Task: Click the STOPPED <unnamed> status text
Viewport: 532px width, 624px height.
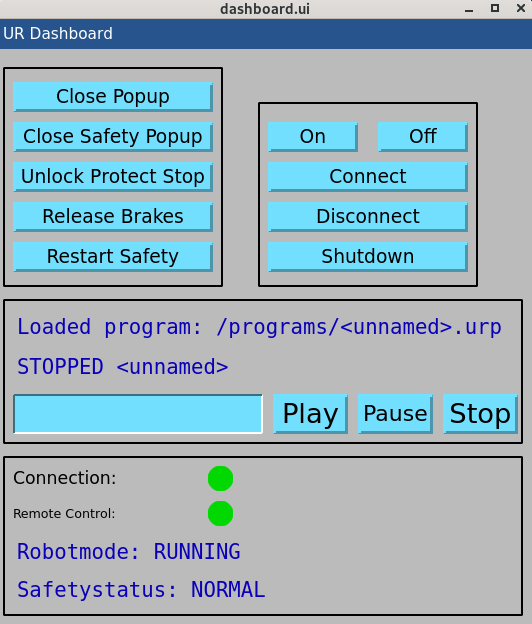Action: [123, 367]
